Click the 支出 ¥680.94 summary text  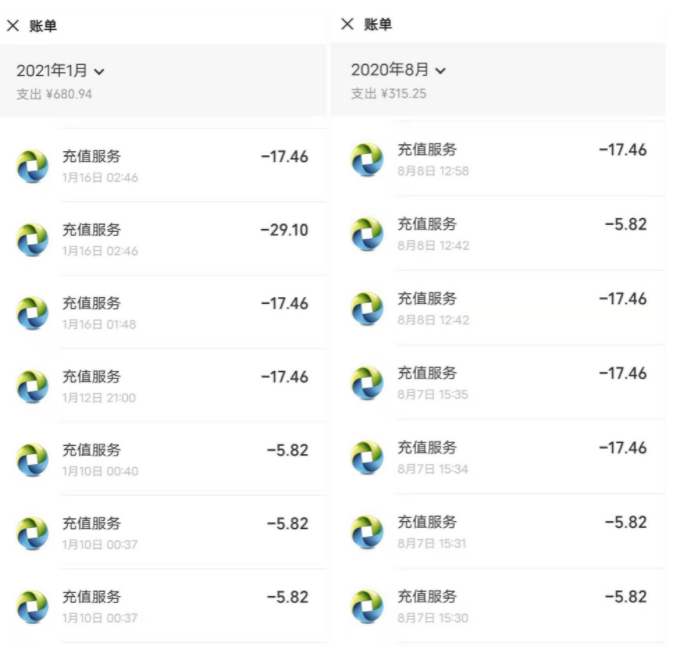coord(54,94)
